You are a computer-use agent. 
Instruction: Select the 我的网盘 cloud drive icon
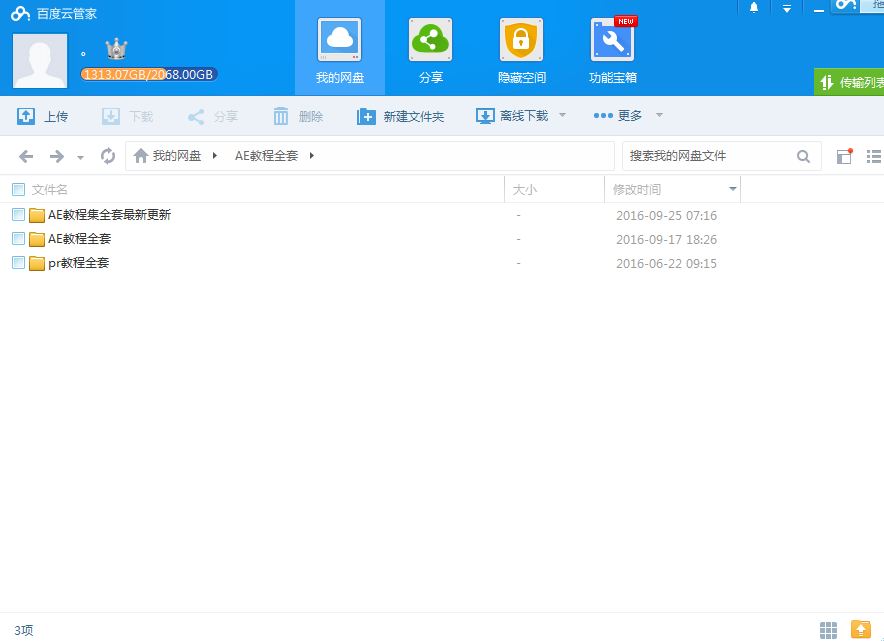tap(339, 47)
